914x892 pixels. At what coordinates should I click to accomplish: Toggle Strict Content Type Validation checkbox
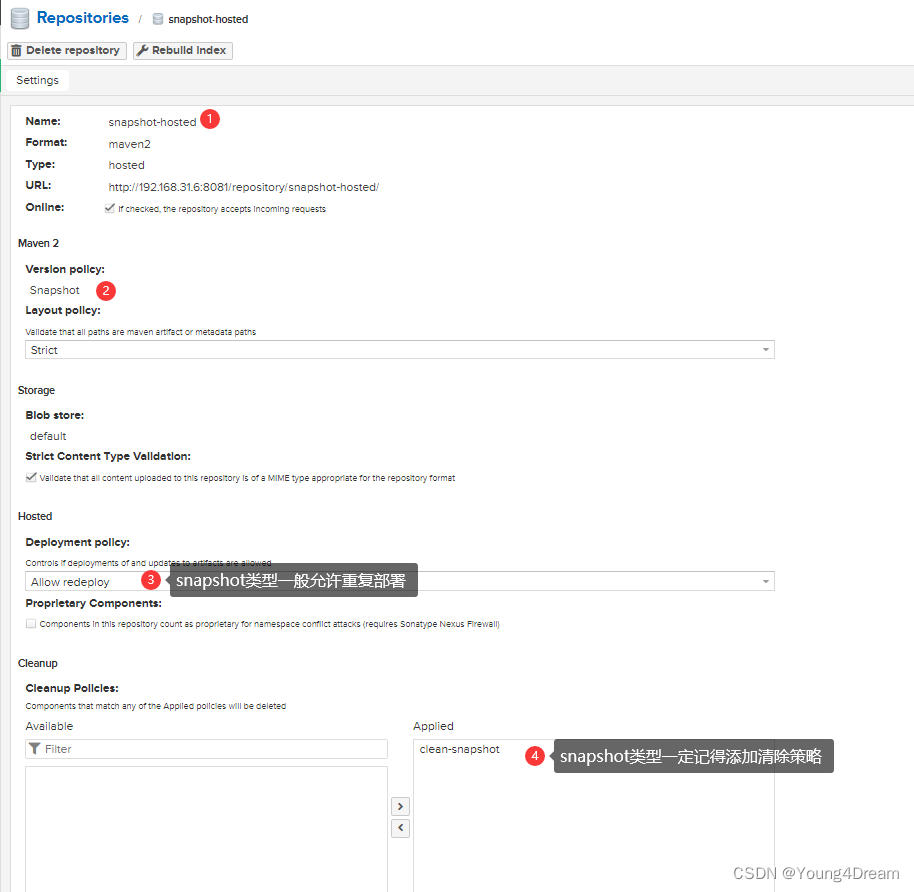(31, 477)
